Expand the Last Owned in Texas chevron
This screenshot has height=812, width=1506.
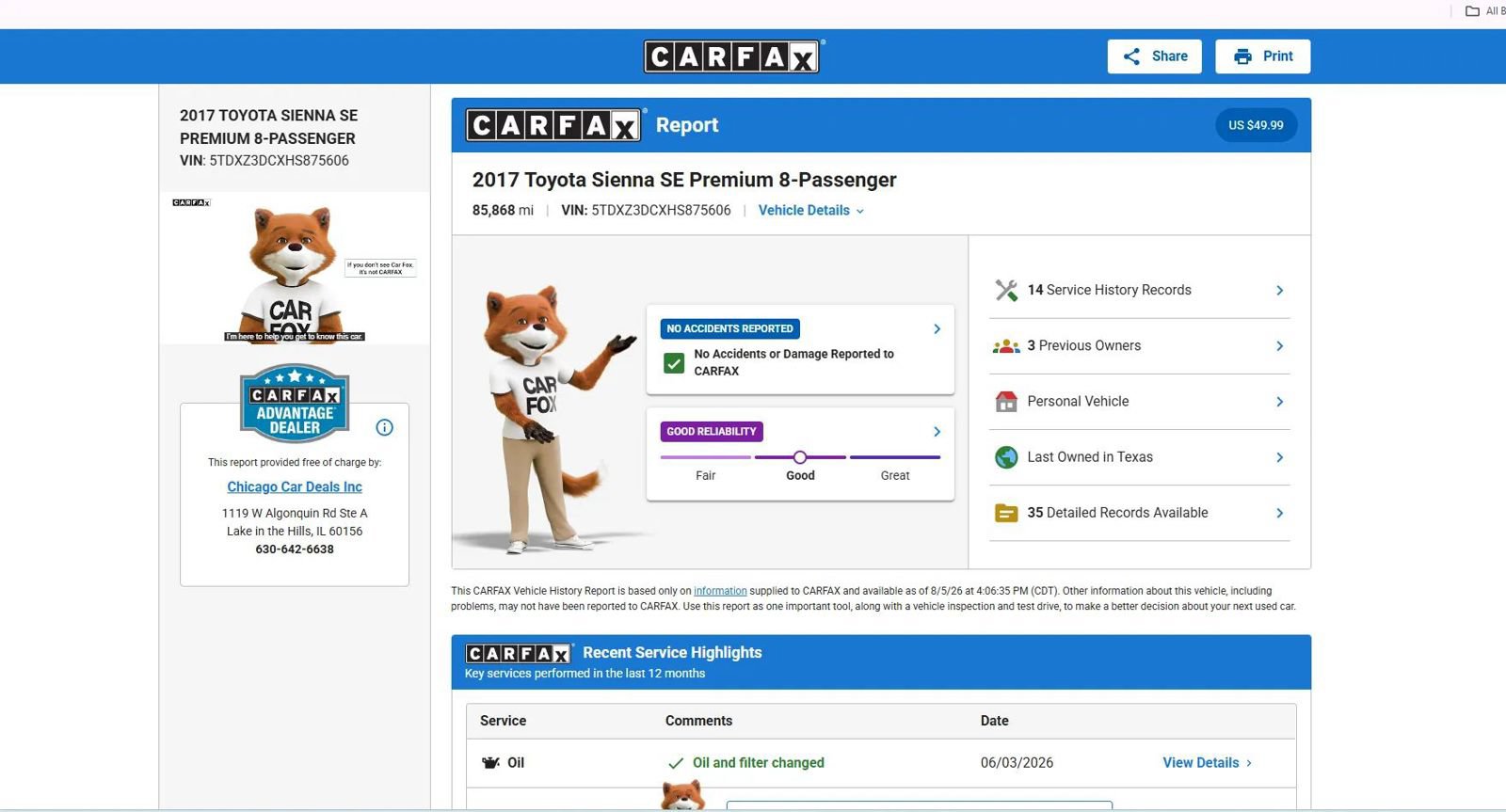click(x=1279, y=457)
